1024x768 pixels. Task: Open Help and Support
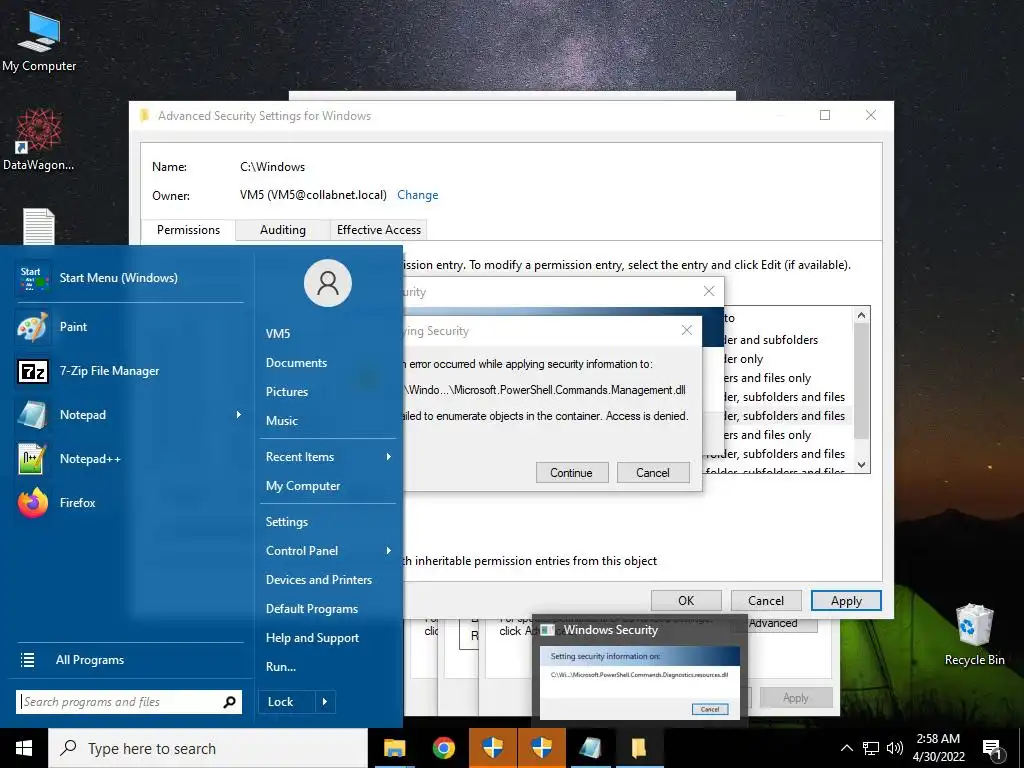[312, 638]
